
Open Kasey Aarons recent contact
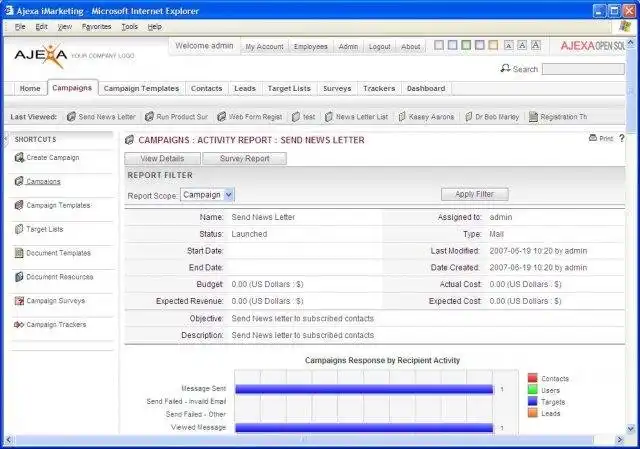point(426,117)
